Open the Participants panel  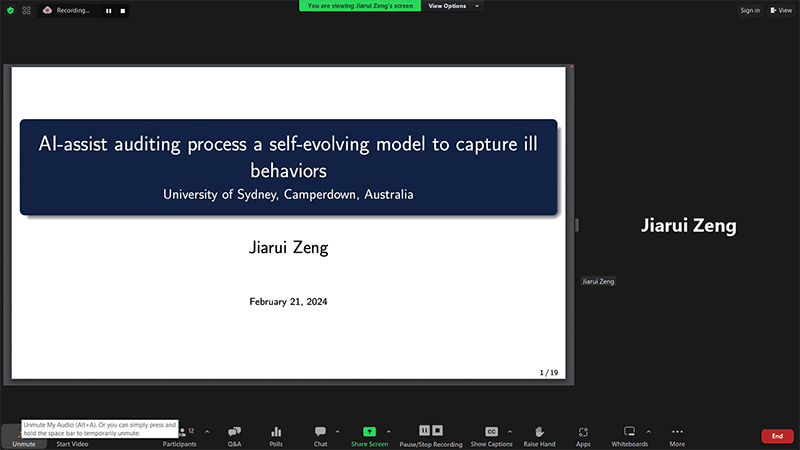pyautogui.click(x=180, y=435)
